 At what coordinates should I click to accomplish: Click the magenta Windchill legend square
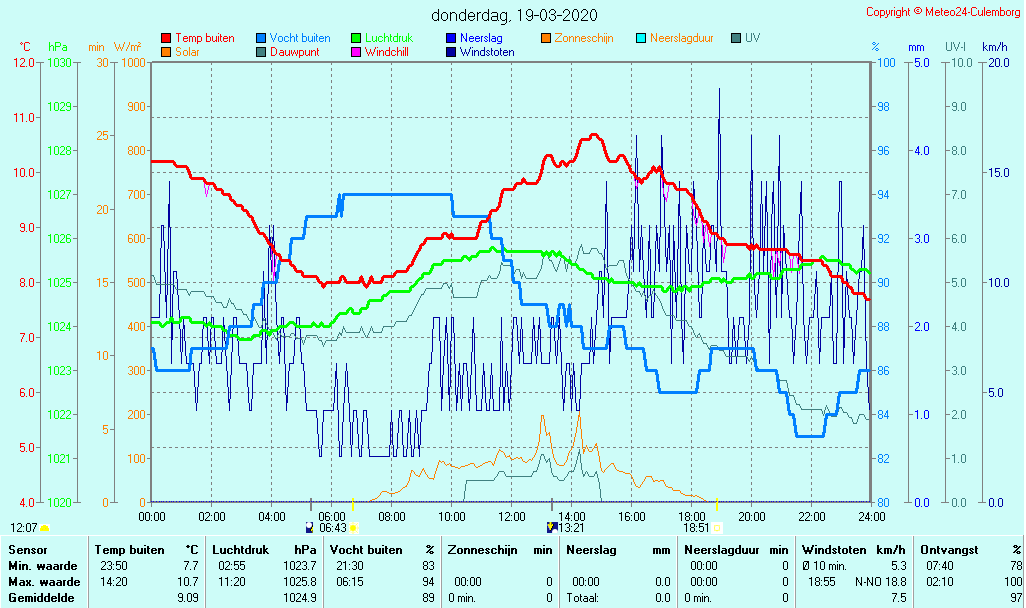pyautogui.click(x=356, y=52)
